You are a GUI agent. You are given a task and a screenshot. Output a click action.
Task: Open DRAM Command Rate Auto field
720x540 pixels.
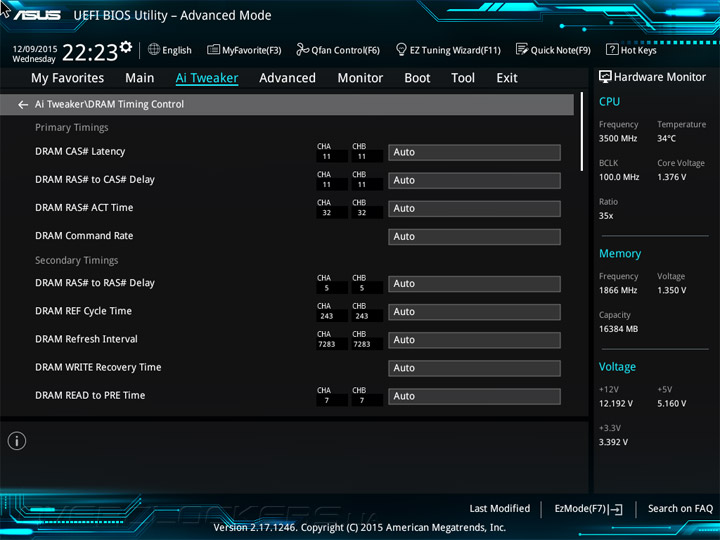pos(474,236)
